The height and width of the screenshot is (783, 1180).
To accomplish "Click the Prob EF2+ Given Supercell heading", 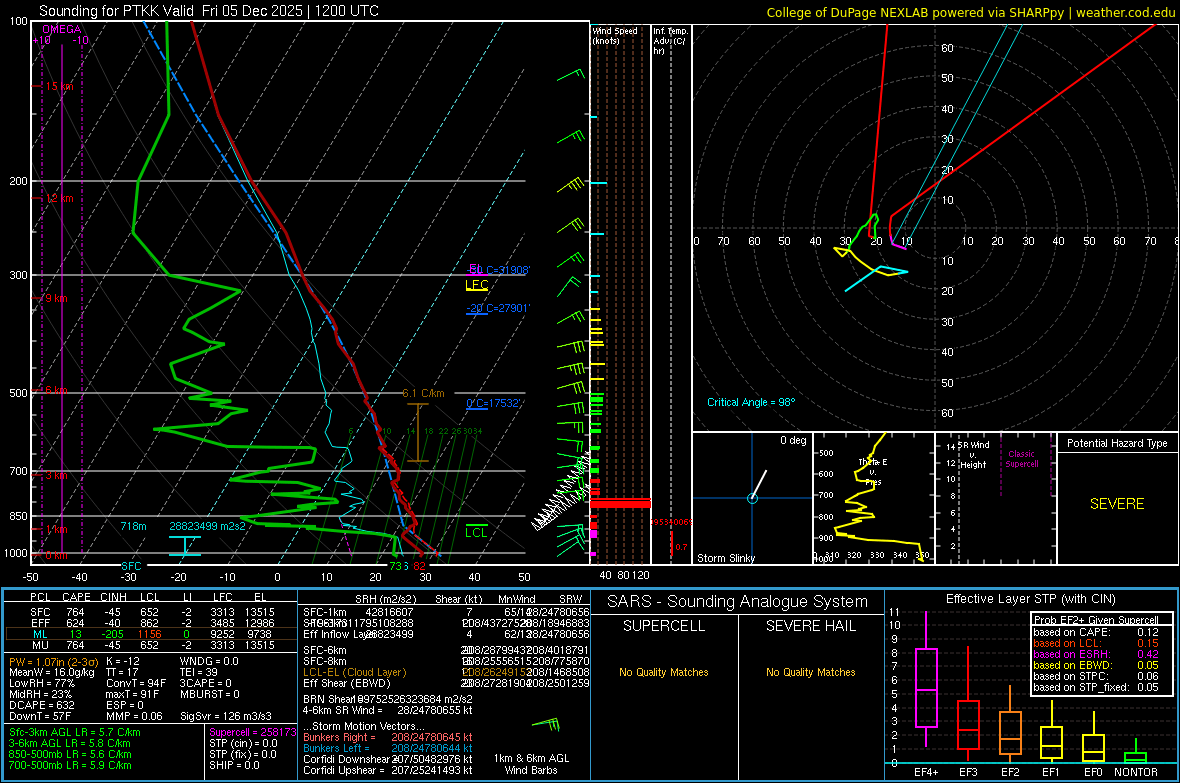I will click(1096, 620).
